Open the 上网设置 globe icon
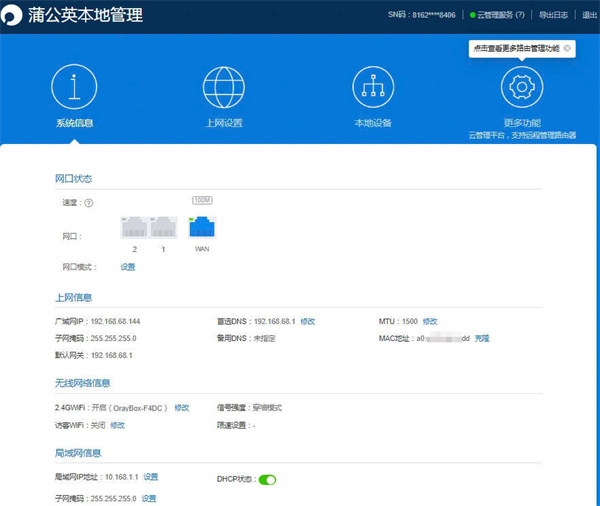 click(x=223, y=89)
